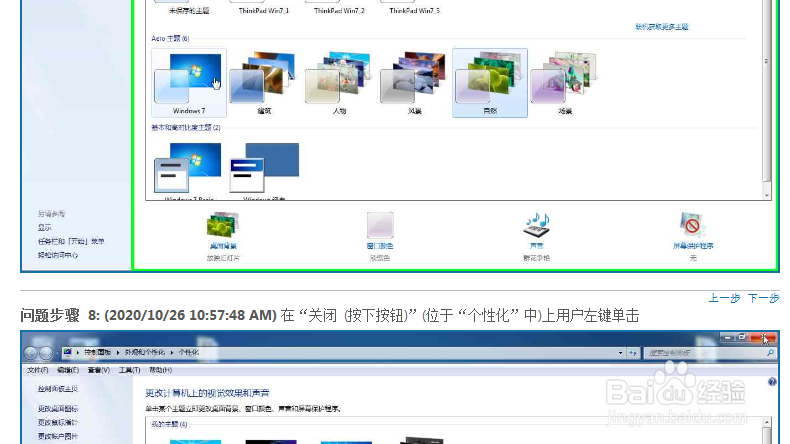Click ThinkPad Win7_3 theme label
The height and width of the screenshot is (444, 790).
(x=415, y=11)
